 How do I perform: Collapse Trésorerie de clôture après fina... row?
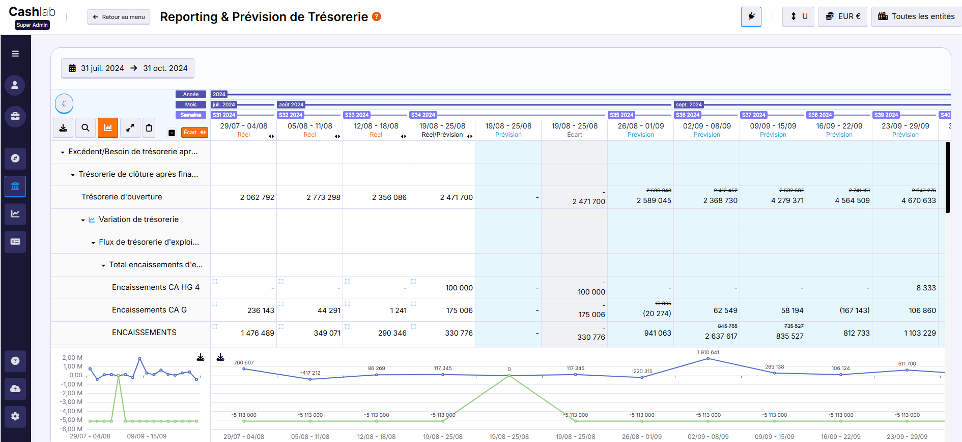click(x=73, y=174)
